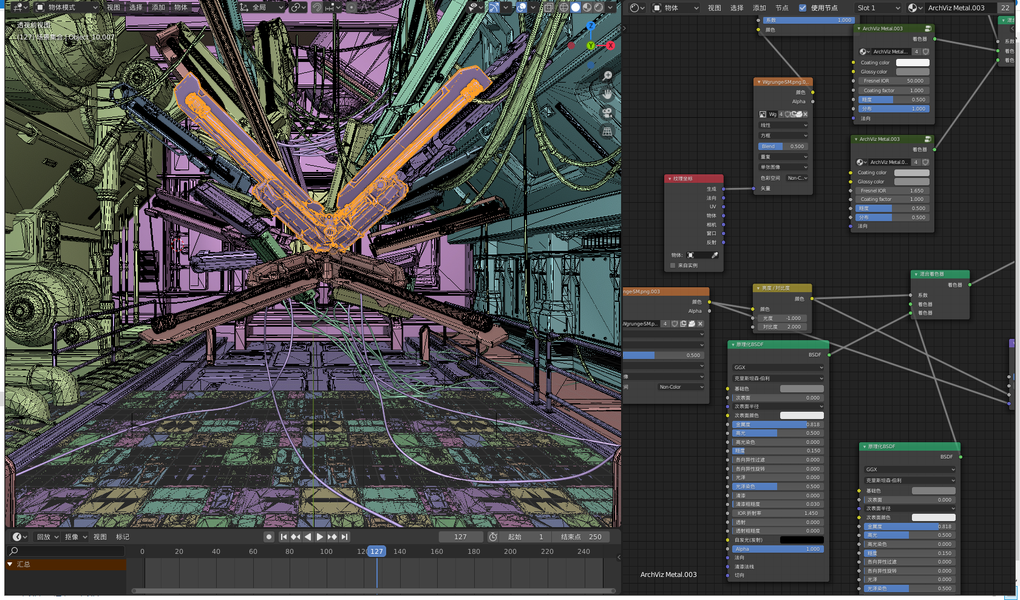Toggle auto keying record button

[269, 537]
